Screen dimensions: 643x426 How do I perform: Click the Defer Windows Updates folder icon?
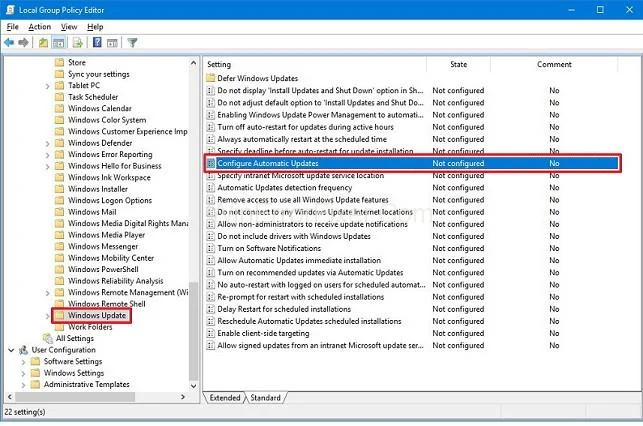(211, 78)
